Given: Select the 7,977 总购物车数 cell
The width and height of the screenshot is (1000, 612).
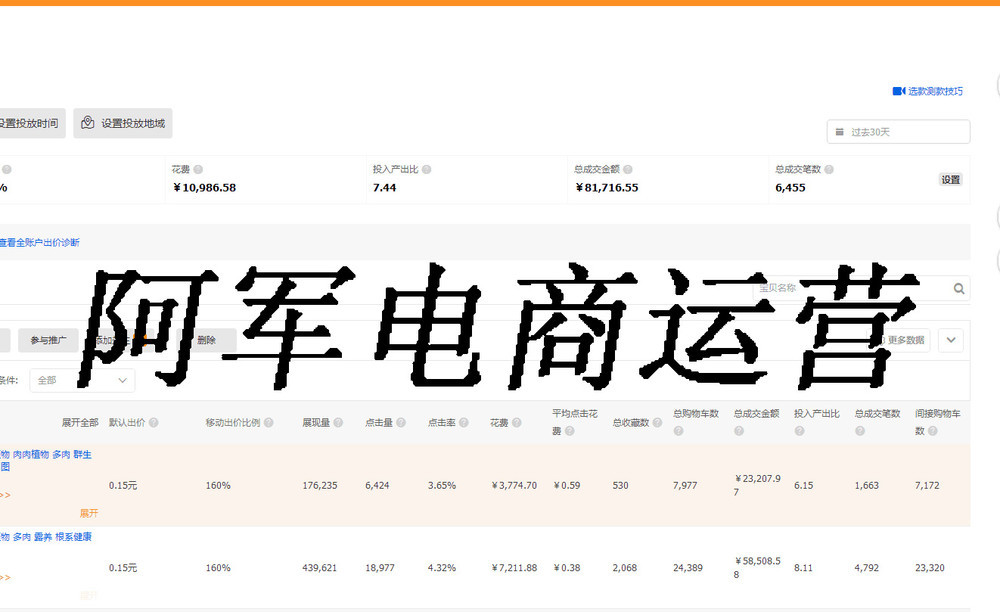Looking at the screenshot, I should [x=685, y=486].
